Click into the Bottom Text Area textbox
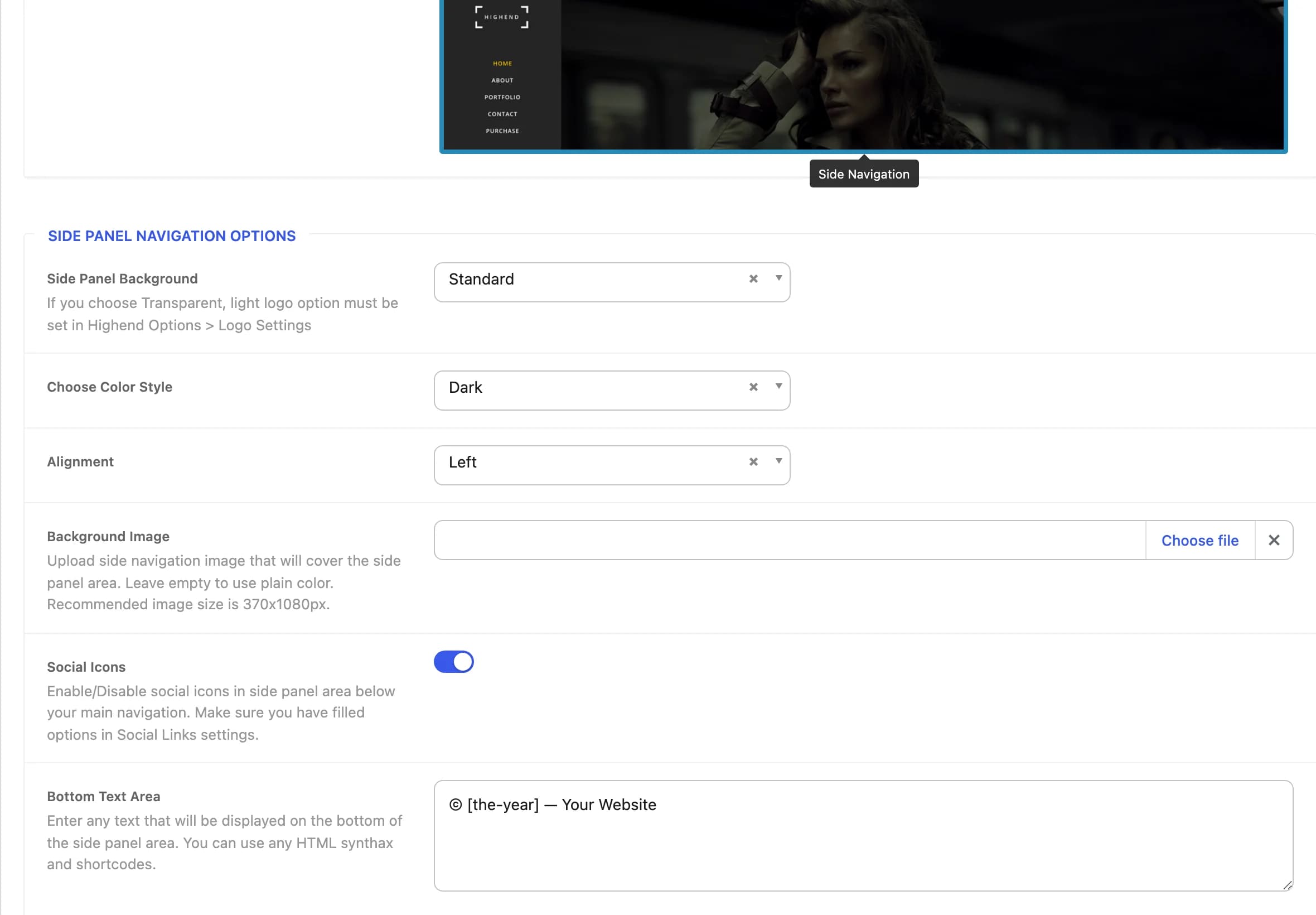The image size is (1316, 915). pyautogui.click(x=863, y=835)
